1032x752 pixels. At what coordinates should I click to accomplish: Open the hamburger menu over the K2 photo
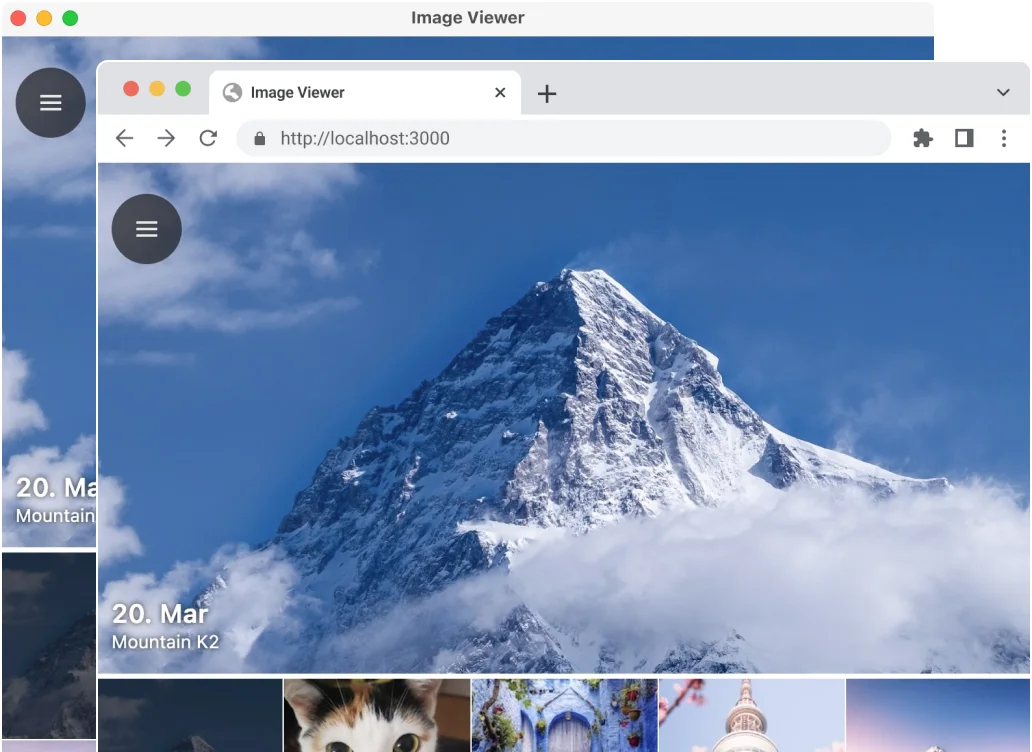(x=147, y=229)
